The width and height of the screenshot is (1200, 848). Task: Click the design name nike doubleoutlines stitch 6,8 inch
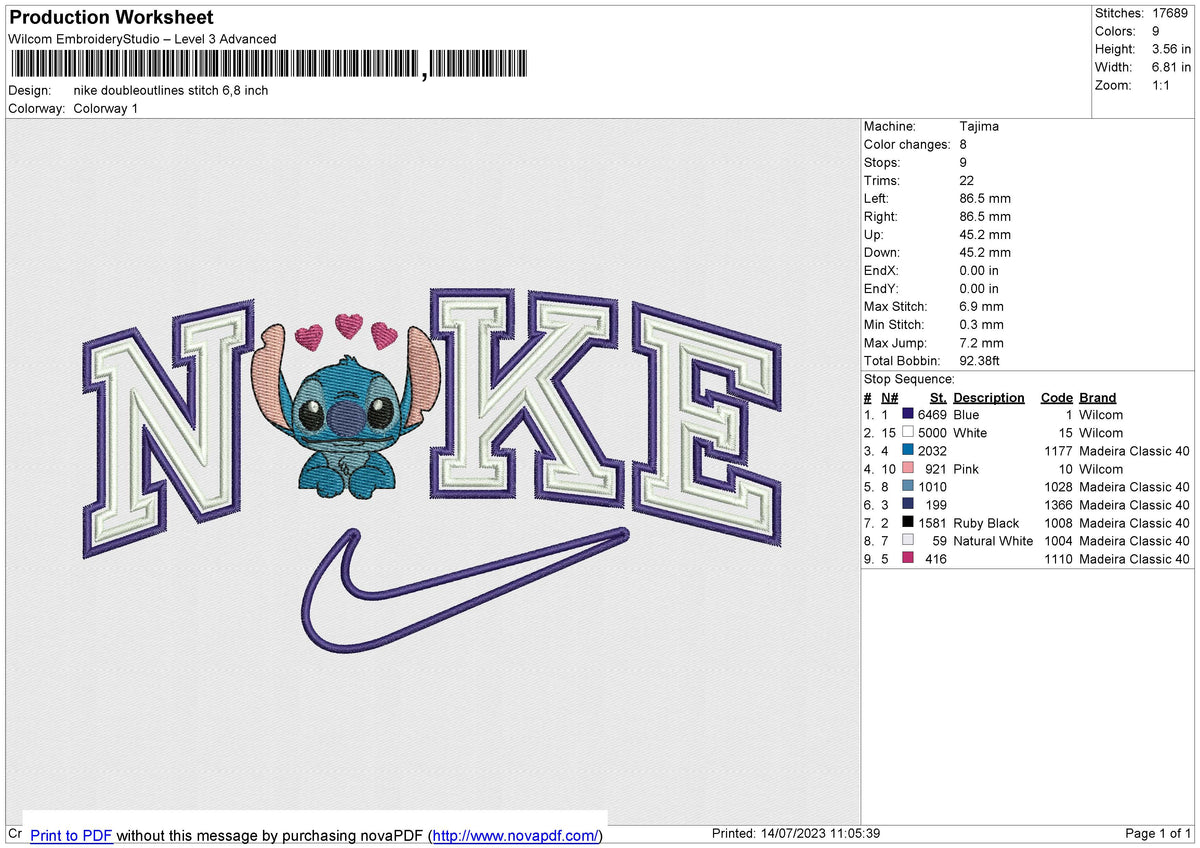[171, 91]
